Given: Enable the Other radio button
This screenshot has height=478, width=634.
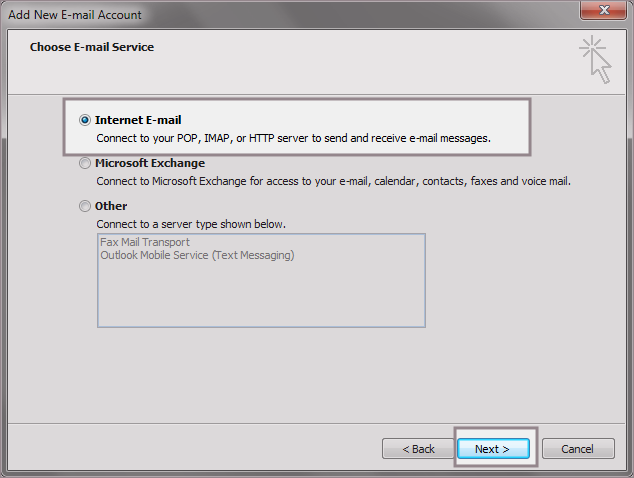Looking at the screenshot, I should [85, 206].
